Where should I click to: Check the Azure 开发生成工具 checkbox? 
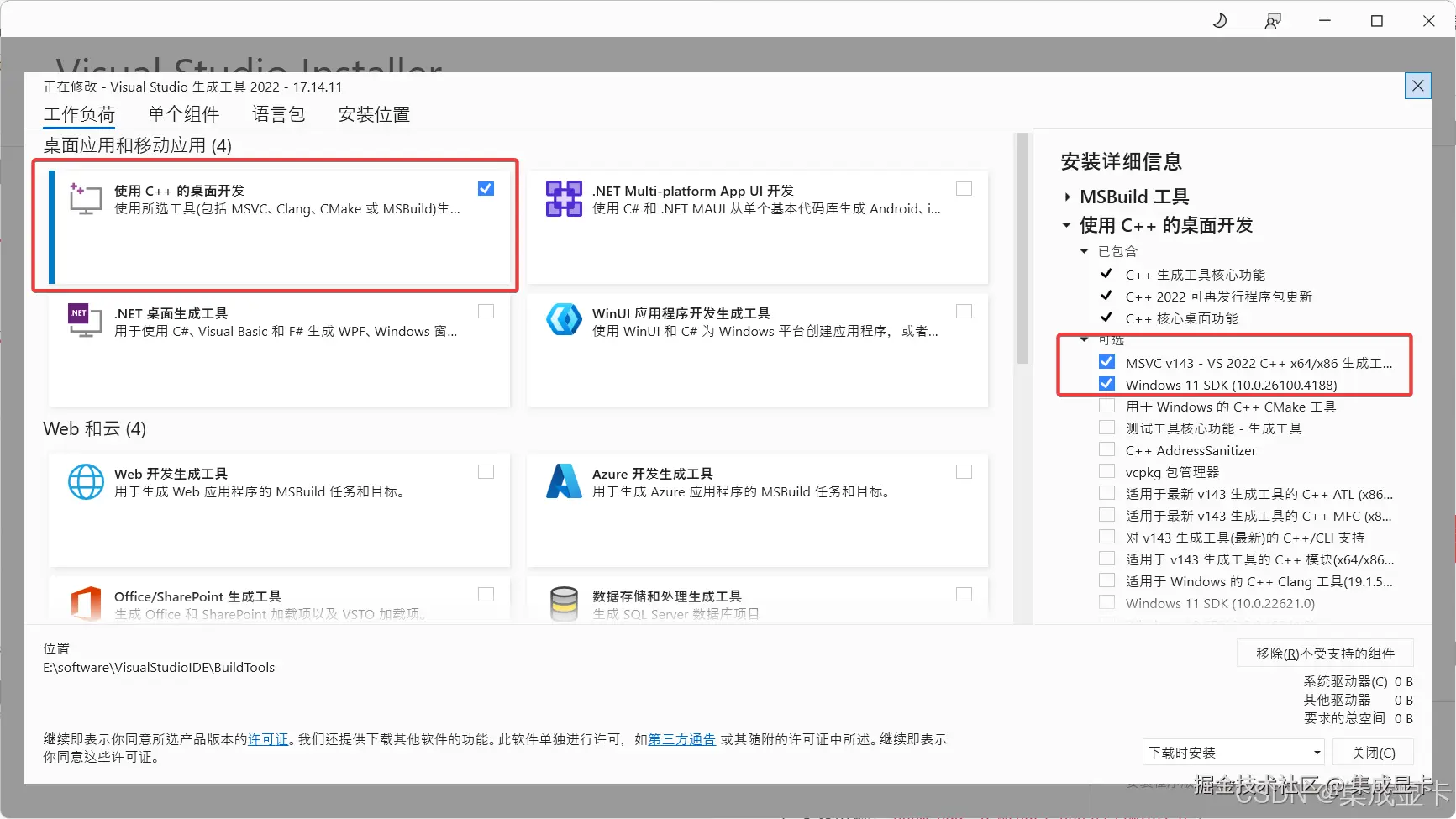coord(964,471)
